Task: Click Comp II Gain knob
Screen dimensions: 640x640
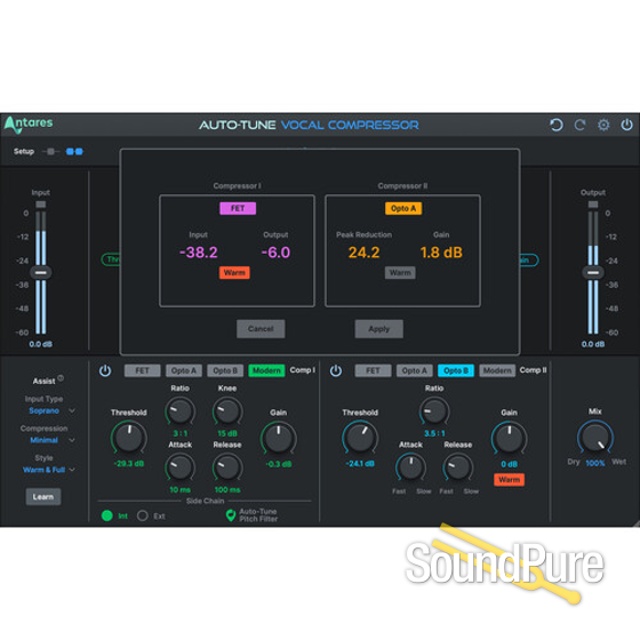Action: click(x=509, y=438)
